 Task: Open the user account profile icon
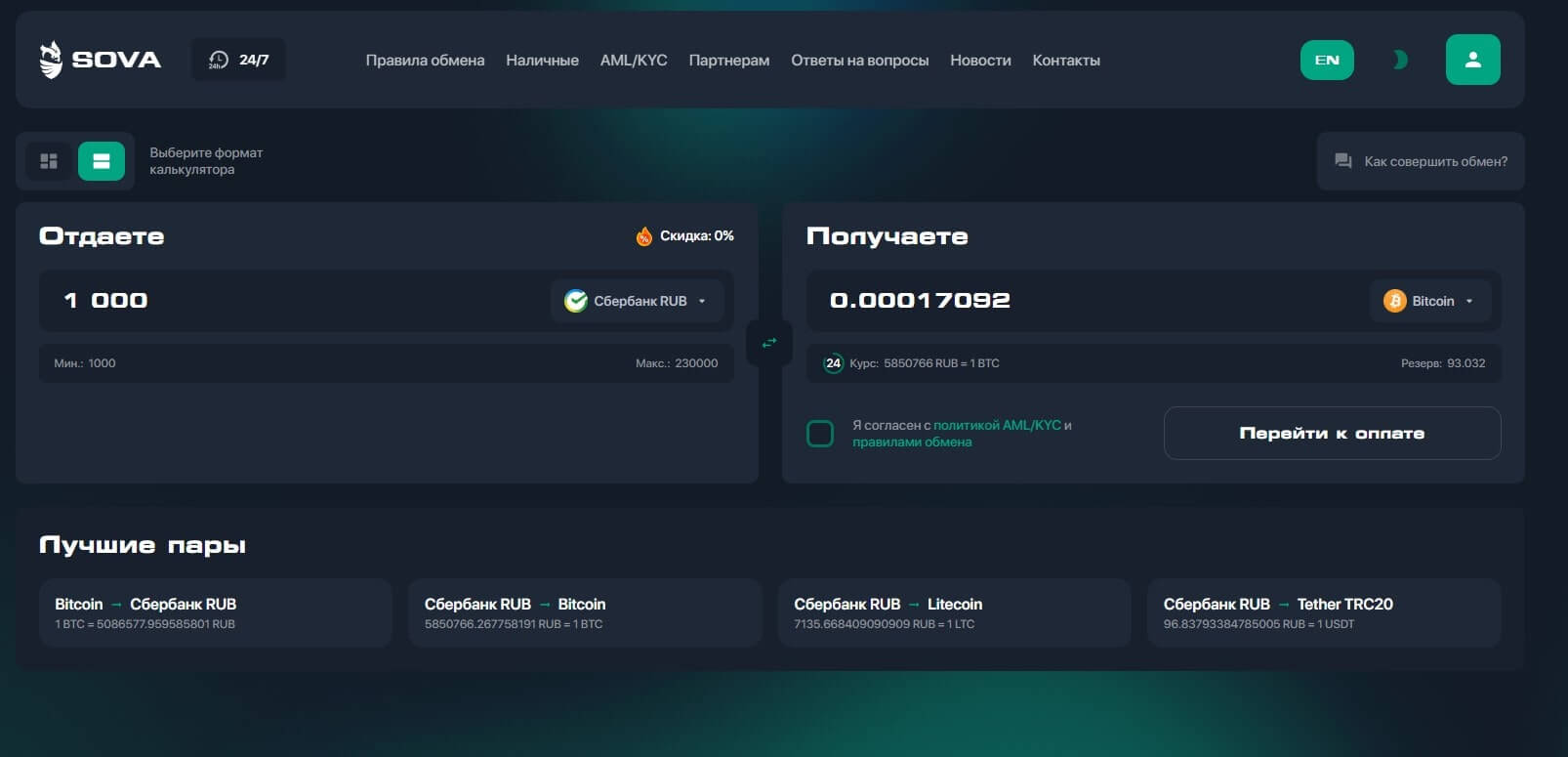(1472, 60)
